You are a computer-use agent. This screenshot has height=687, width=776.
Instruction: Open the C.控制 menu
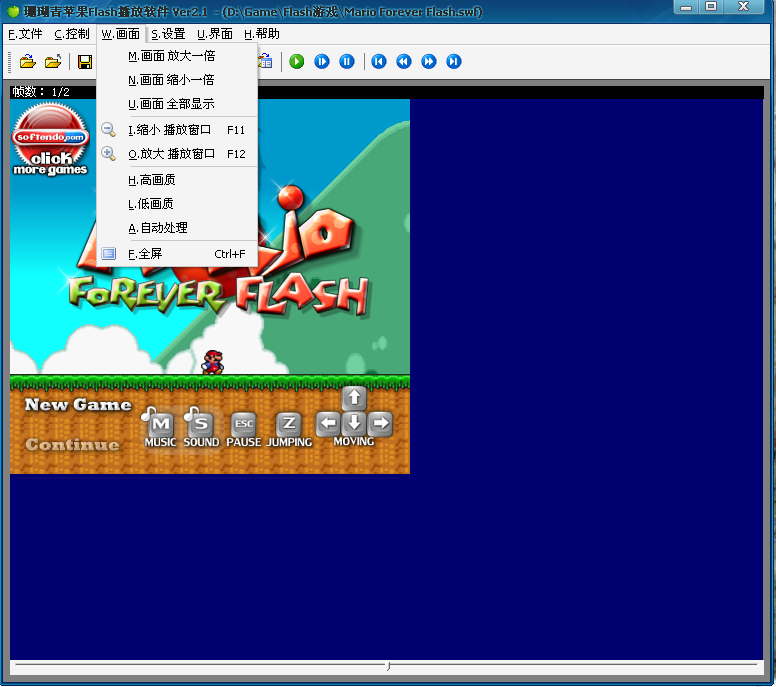[x=72, y=34]
